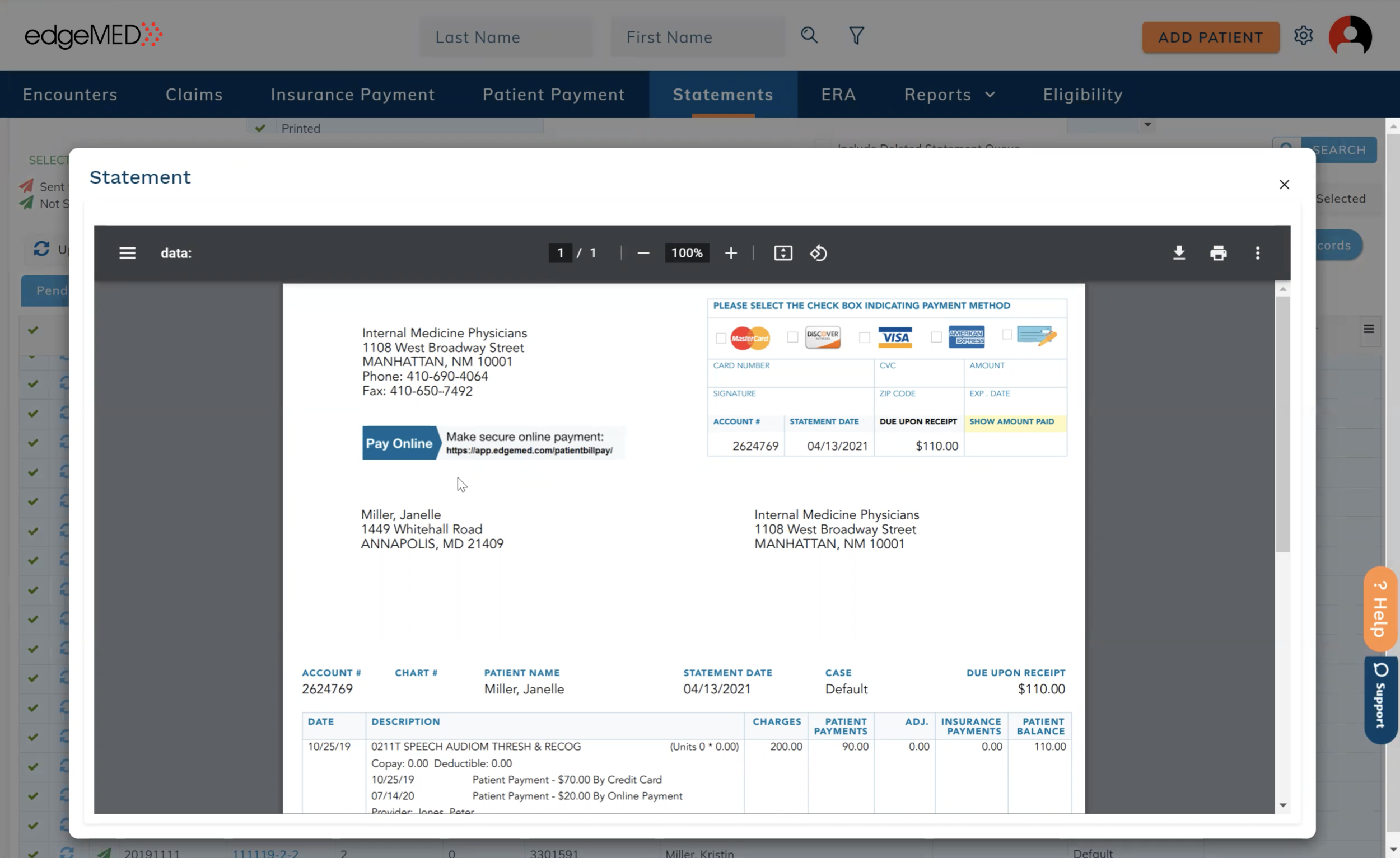Click the print icon in PDF toolbar

[x=1218, y=252]
